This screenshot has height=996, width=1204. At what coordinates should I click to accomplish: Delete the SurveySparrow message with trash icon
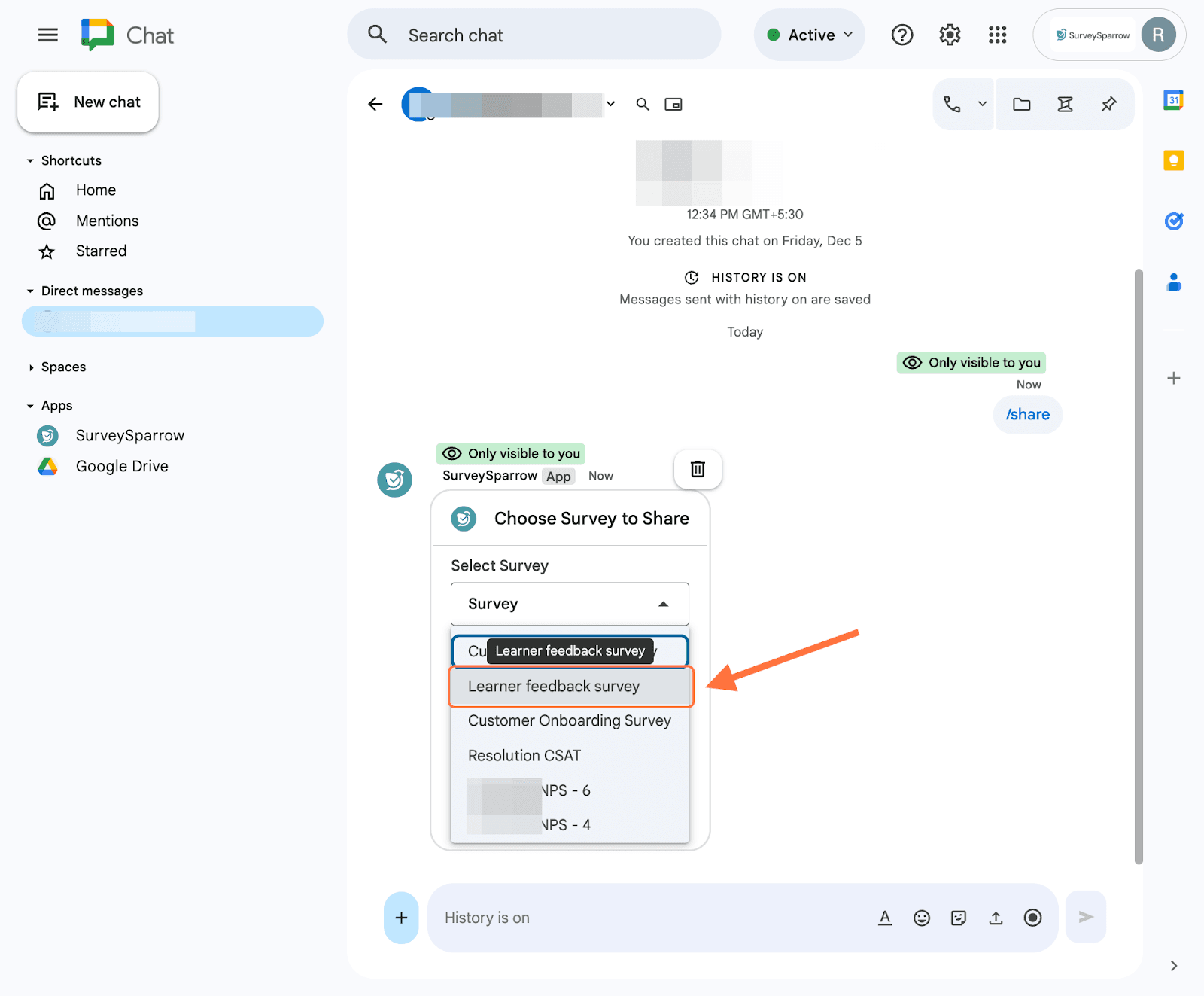tap(698, 469)
